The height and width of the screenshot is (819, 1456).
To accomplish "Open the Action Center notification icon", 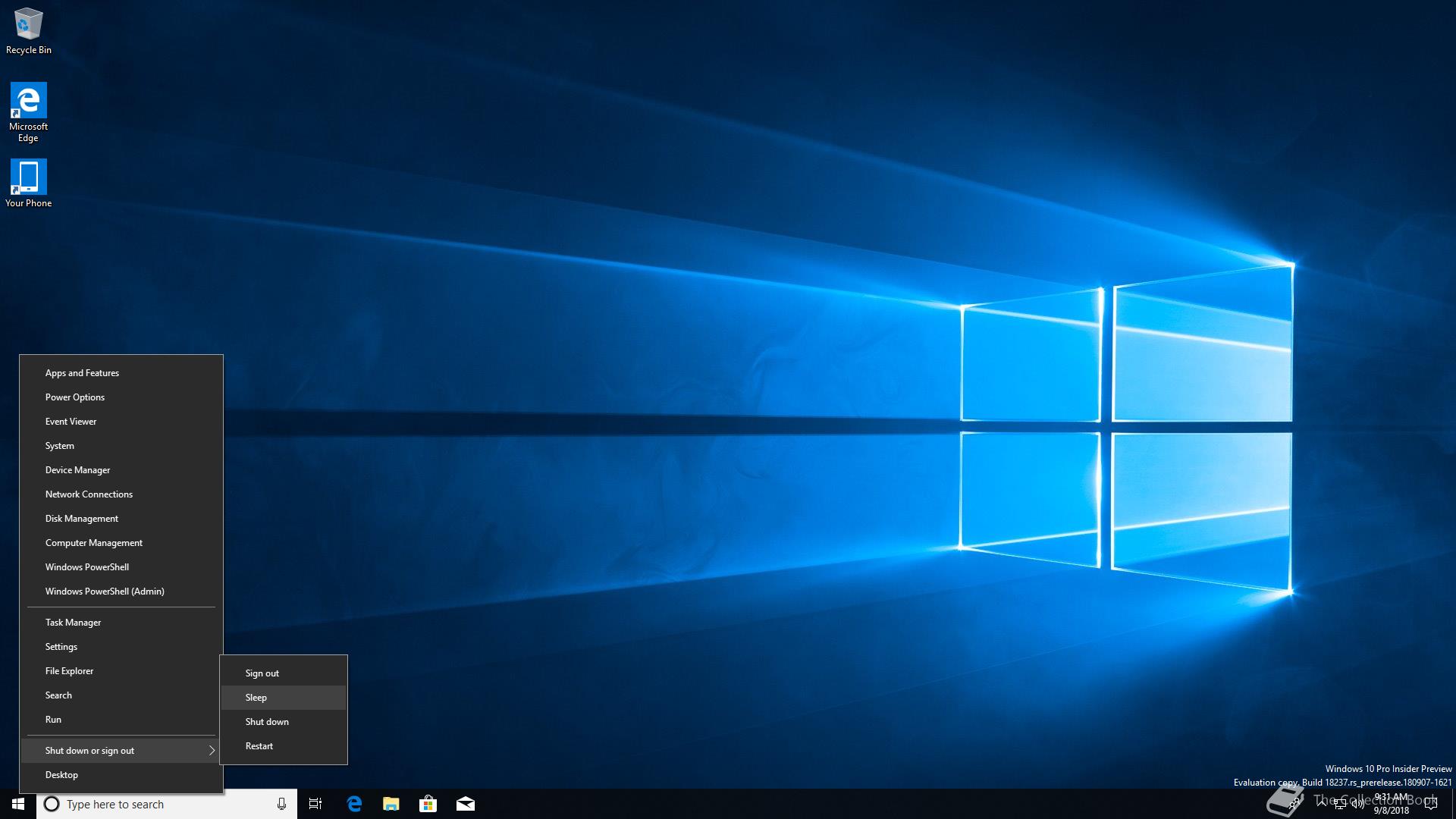I will [x=1431, y=804].
